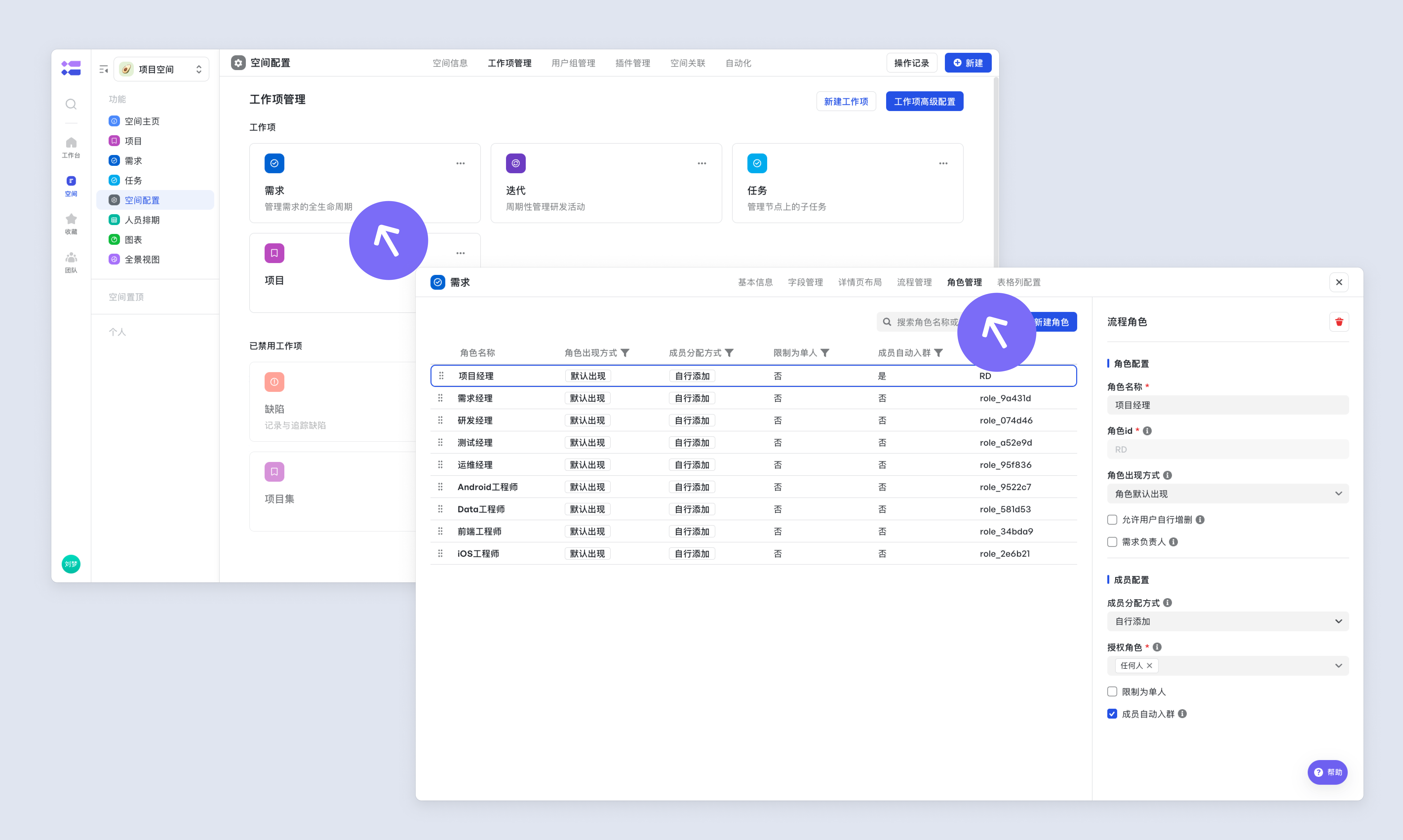This screenshot has width=1403, height=840.
Task: Collapse the sidebar with the toggle icon
Action: [104, 69]
